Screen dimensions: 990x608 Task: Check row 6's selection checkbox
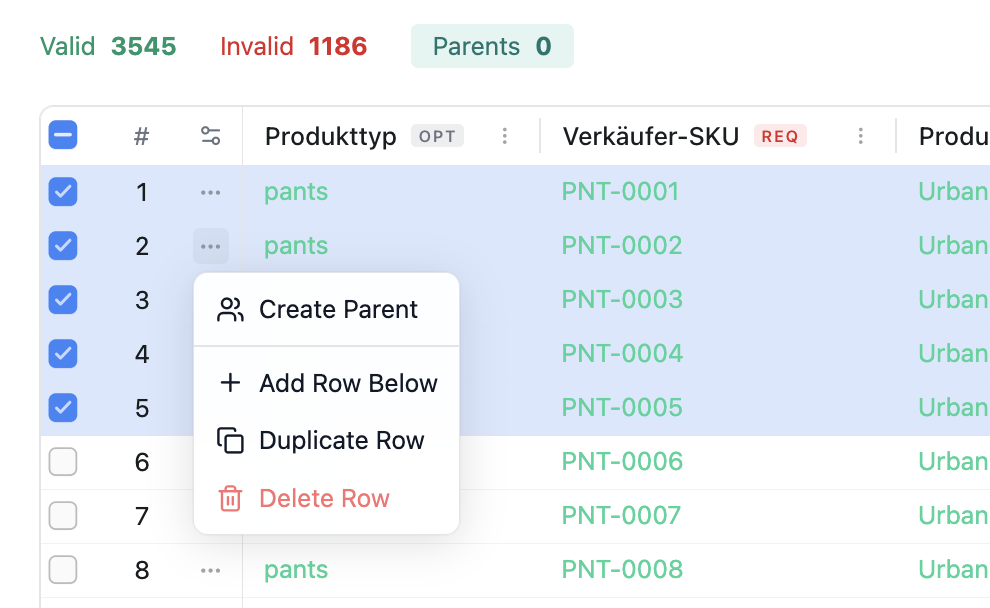tap(63, 461)
